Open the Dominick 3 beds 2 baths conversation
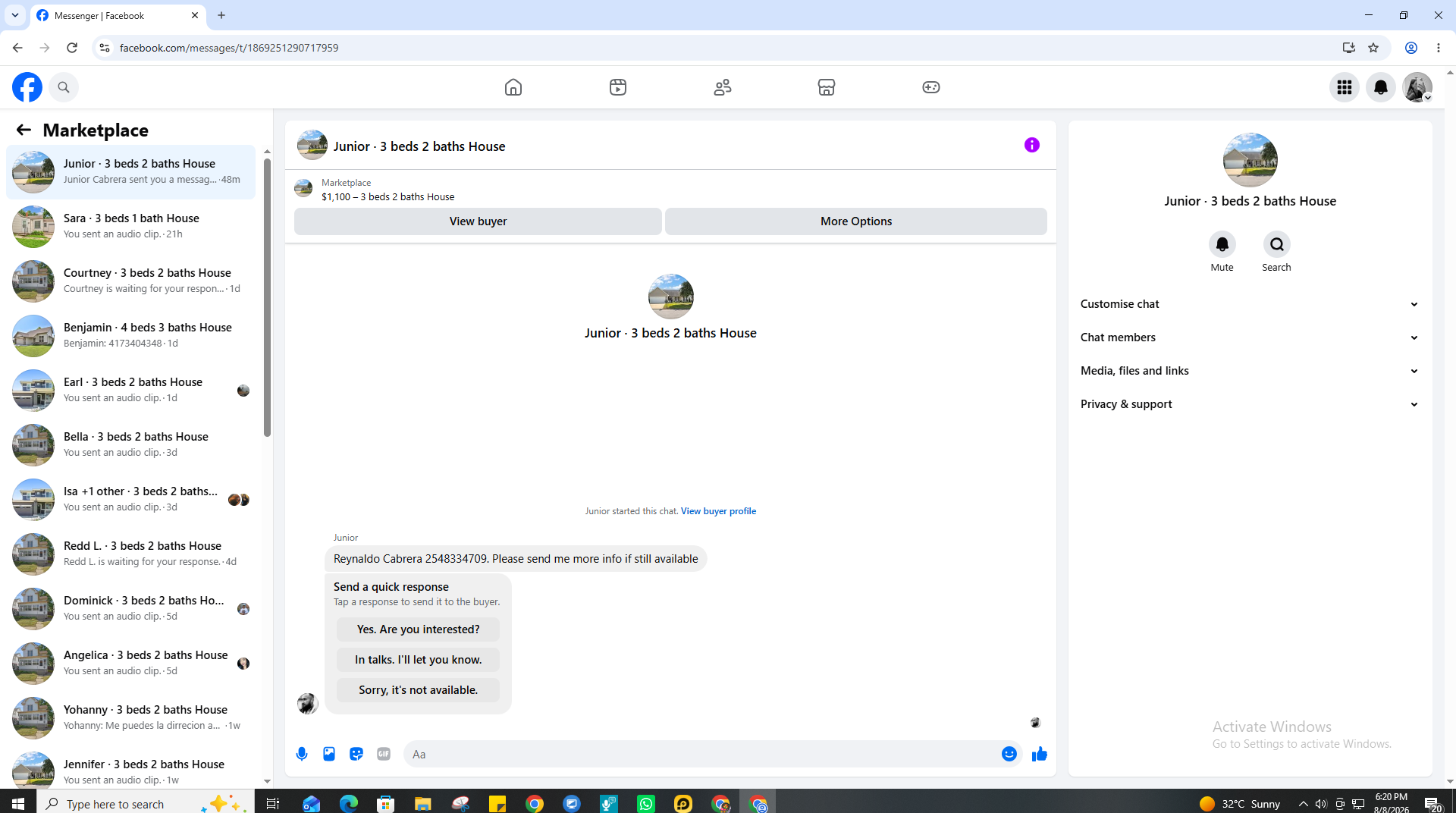The height and width of the screenshot is (813, 1456). [x=130, y=608]
